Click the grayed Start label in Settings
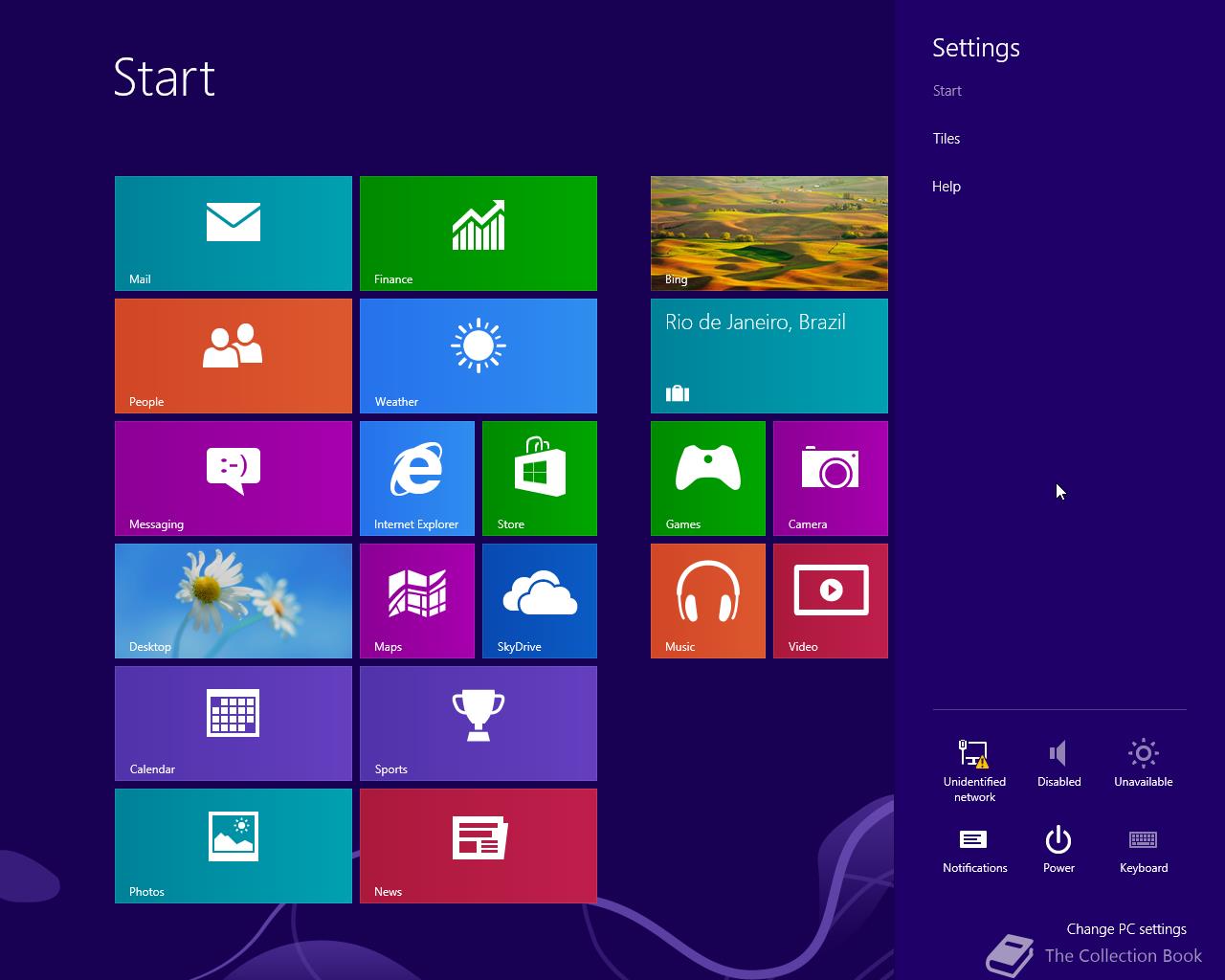 (947, 91)
